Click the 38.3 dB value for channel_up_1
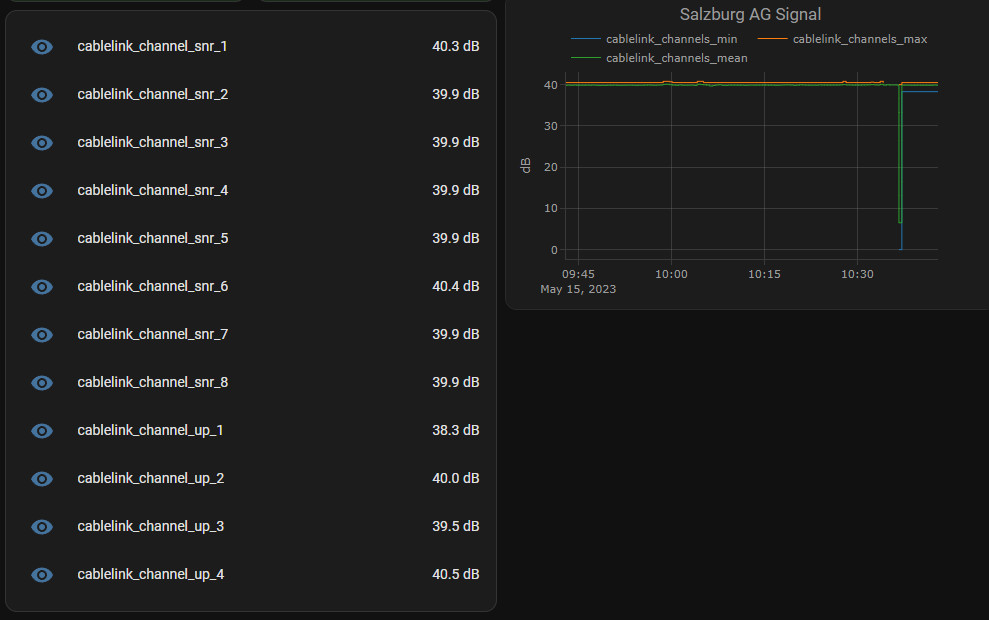989x620 pixels. pyautogui.click(x=455, y=431)
